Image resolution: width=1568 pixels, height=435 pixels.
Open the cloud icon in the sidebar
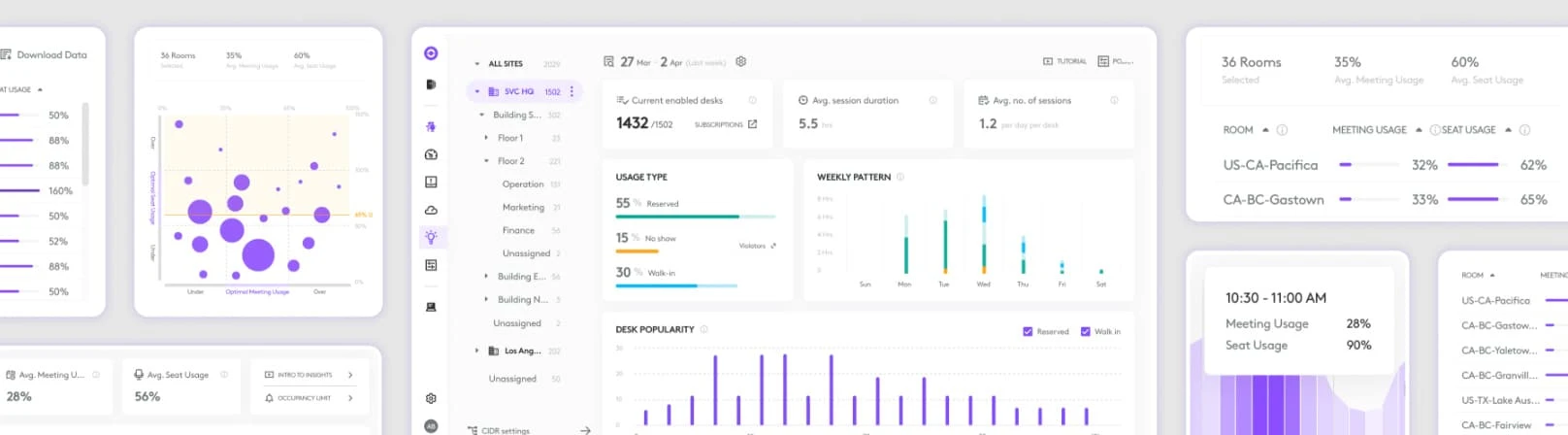click(431, 210)
